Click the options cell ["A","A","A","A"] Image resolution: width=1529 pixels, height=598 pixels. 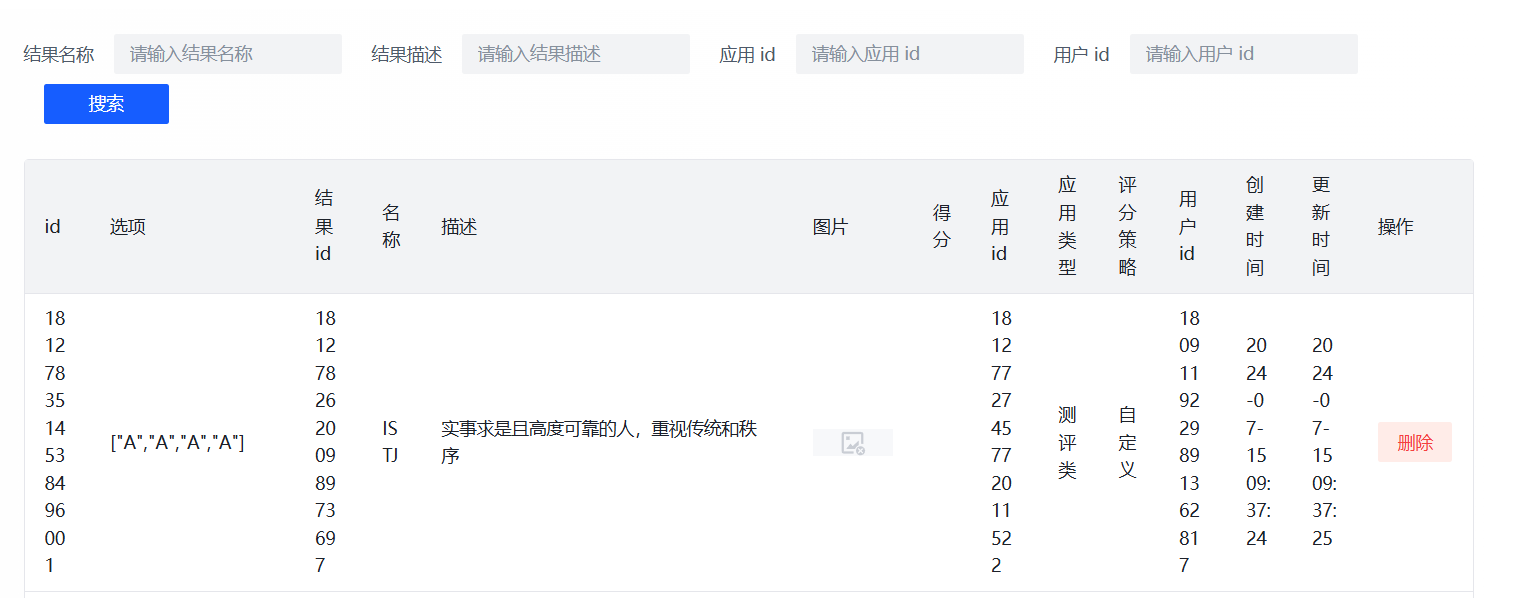(x=177, y=442)
